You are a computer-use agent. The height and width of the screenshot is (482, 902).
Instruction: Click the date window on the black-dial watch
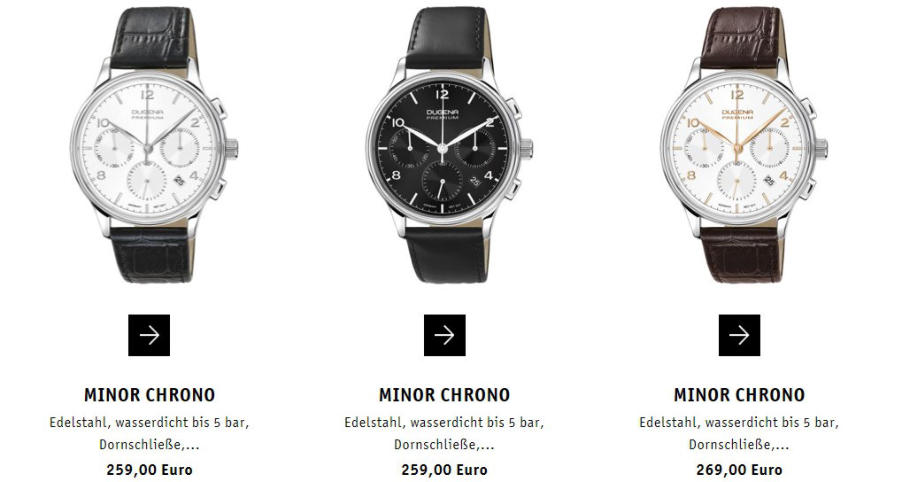point(475,180)
